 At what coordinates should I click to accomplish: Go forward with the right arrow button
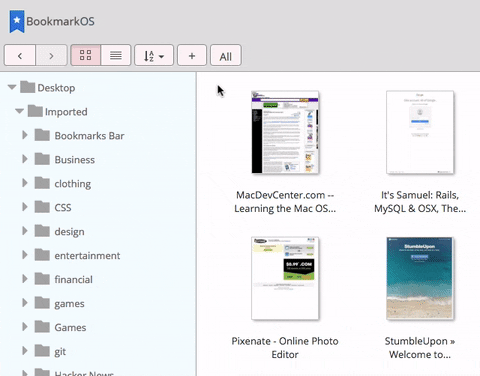51,55
